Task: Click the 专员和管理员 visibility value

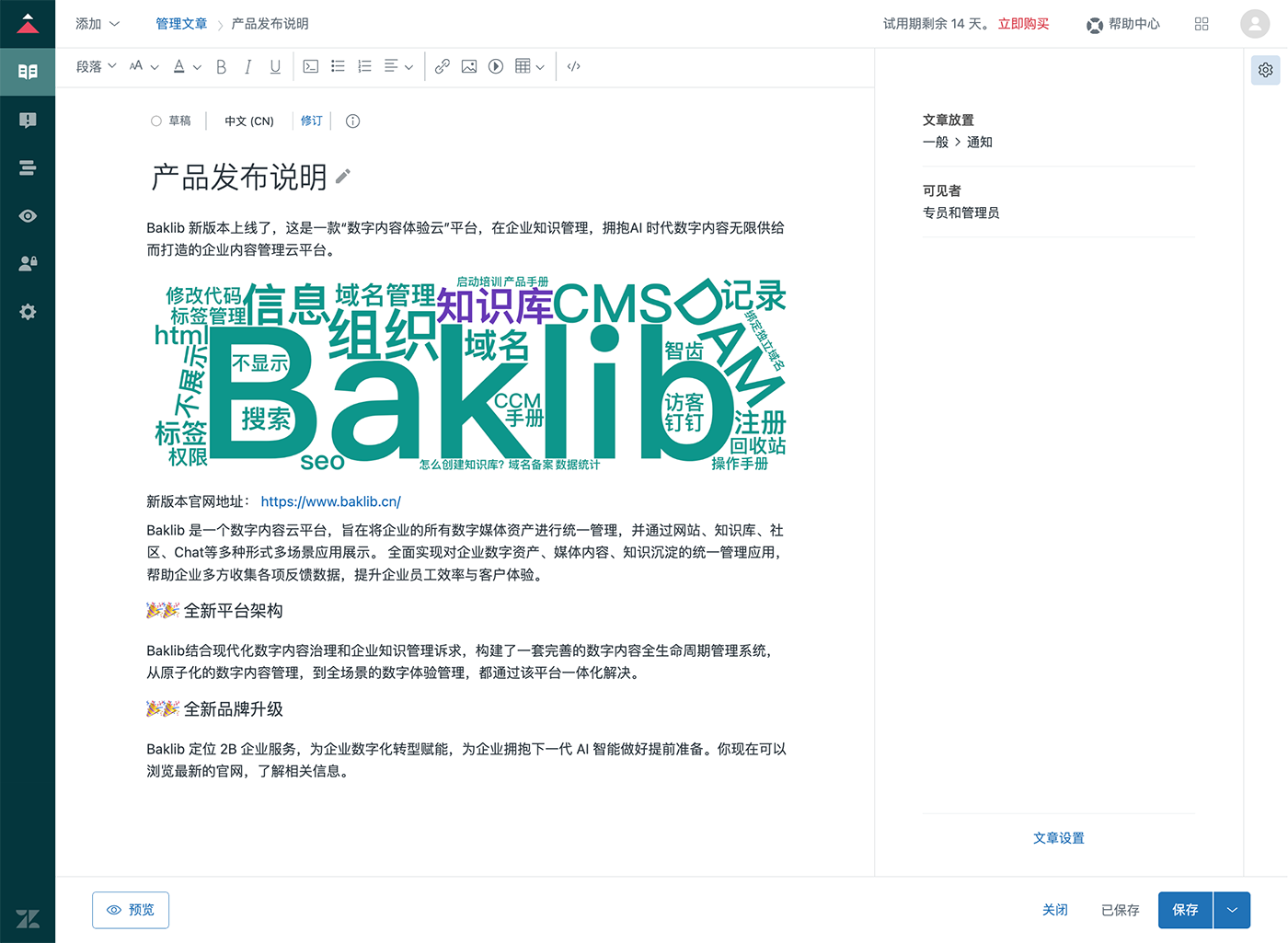Action: click(961, 213)
